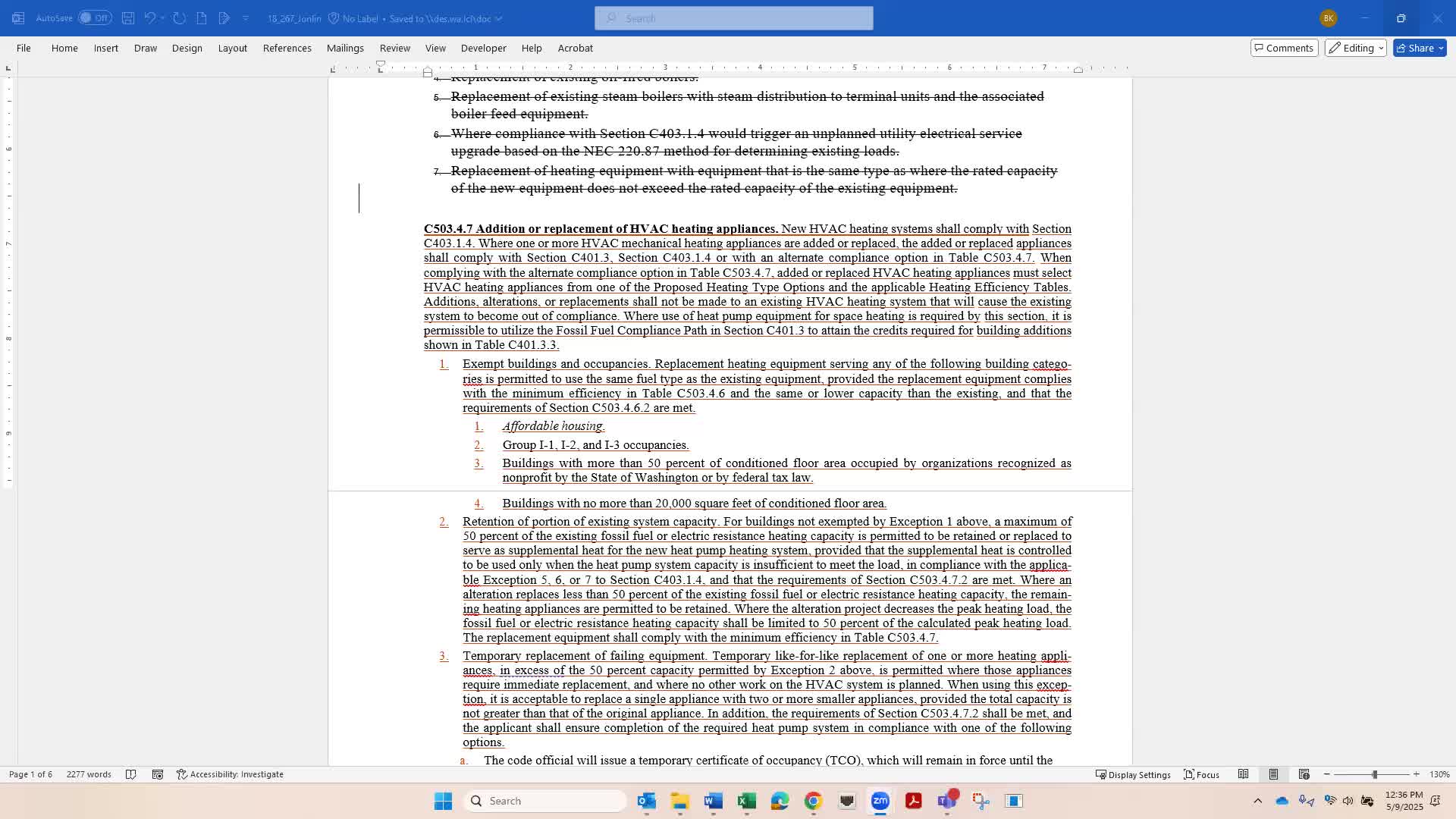Open Microsoft Edge from the taskbar
Viewport: 1456px width, 819px height.
click(x=780, y=801)
